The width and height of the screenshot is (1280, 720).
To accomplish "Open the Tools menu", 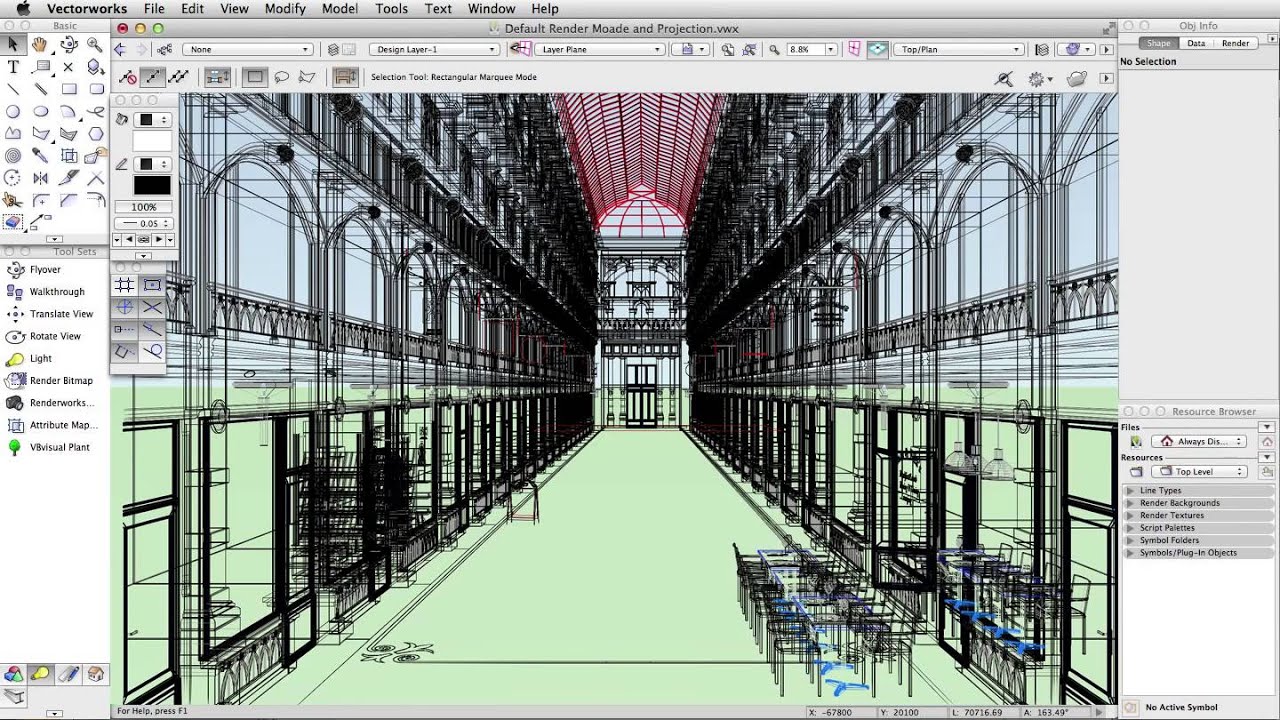I will click(391, 9).
